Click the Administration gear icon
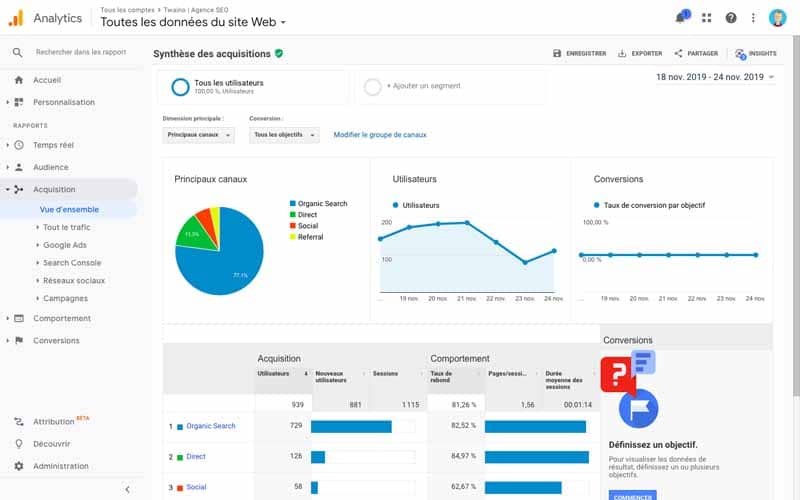The width and height of the screenshot is (800, 500). coord(19,466)
